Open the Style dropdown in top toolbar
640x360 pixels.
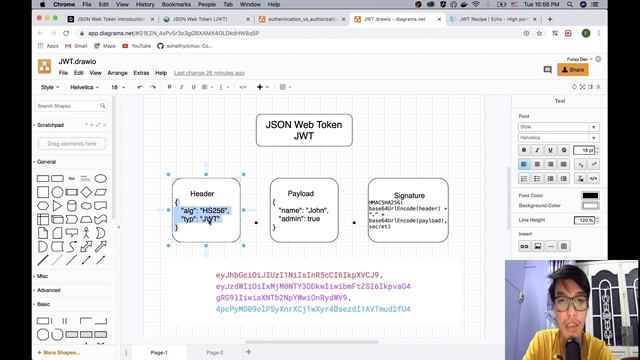tap(50, 87)
